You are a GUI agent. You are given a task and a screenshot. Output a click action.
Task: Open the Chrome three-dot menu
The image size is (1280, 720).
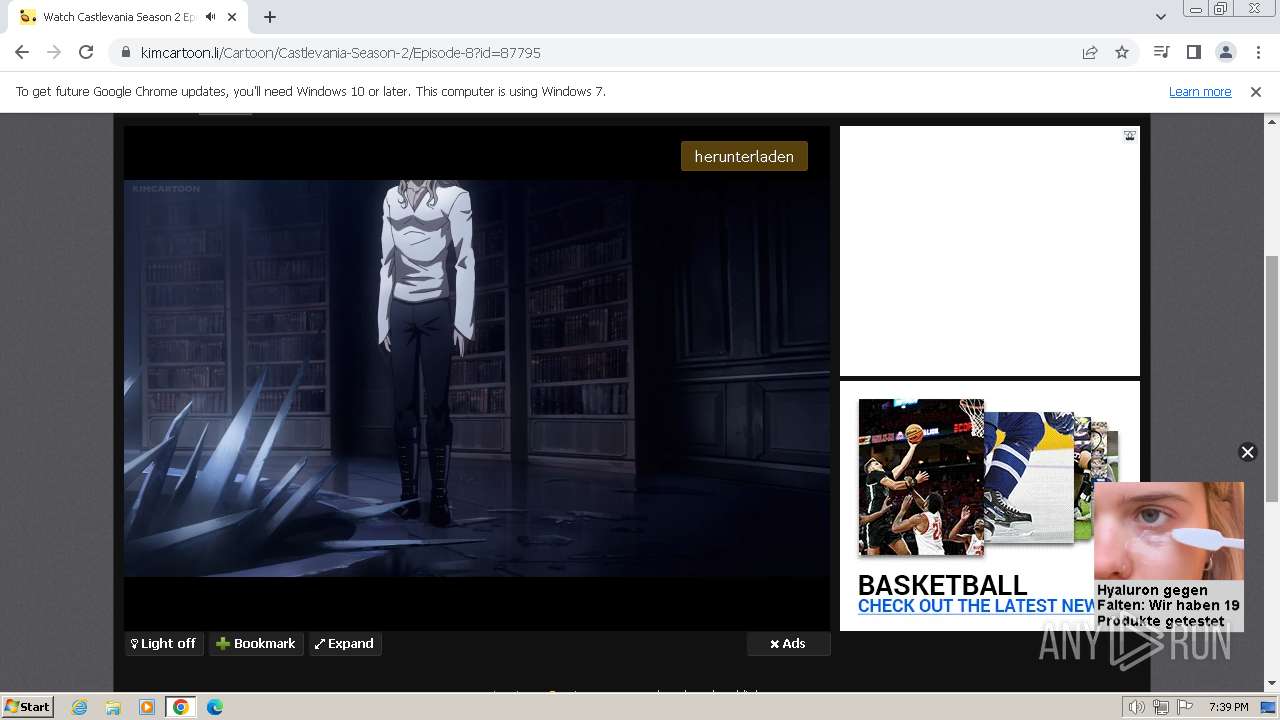1257,53
